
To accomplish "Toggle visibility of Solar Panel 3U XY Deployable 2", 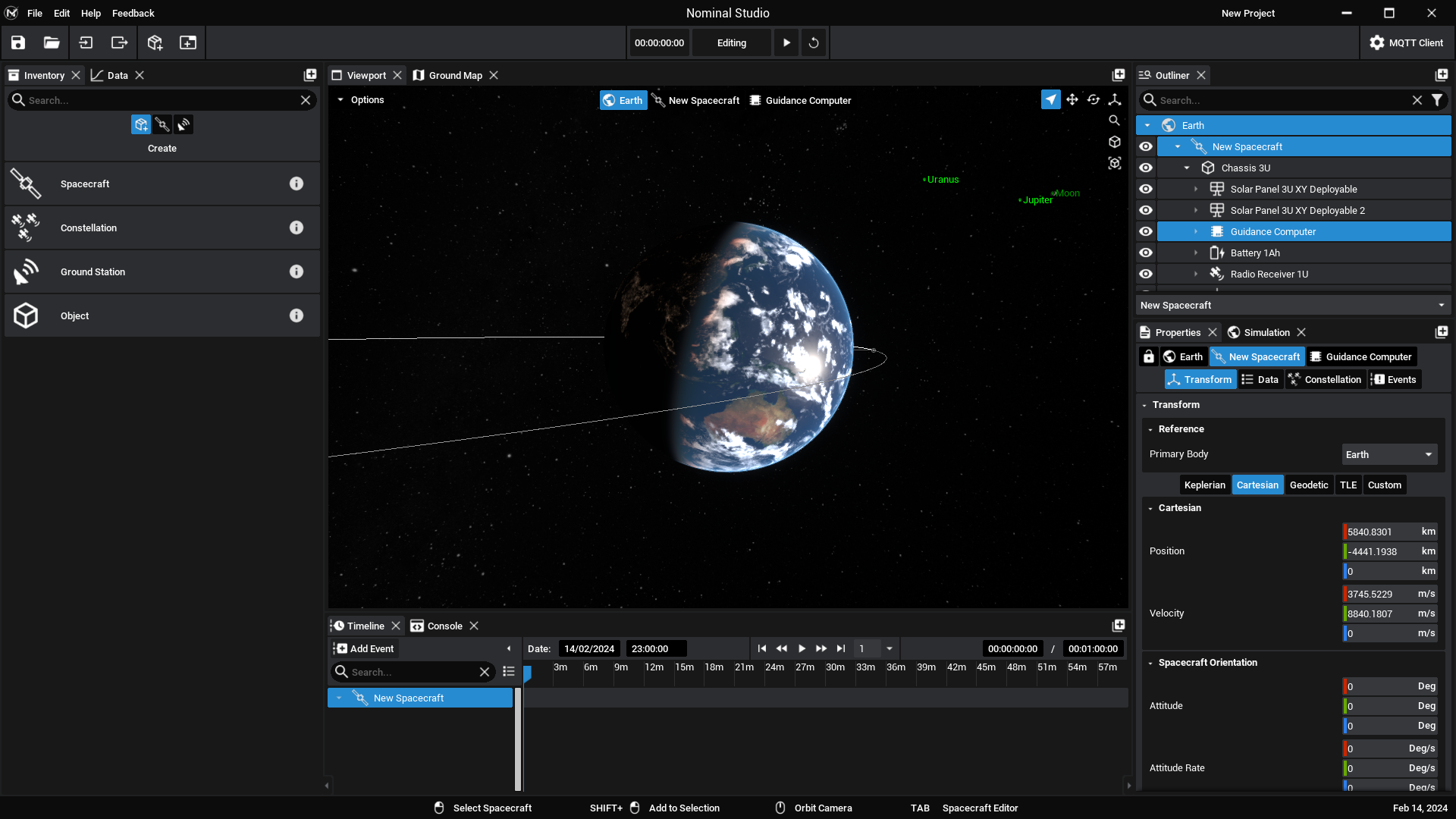I will click(1146, 210).
